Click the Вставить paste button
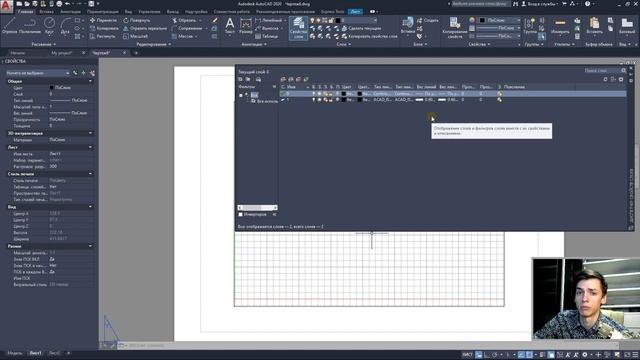 [x=594, y=26]
